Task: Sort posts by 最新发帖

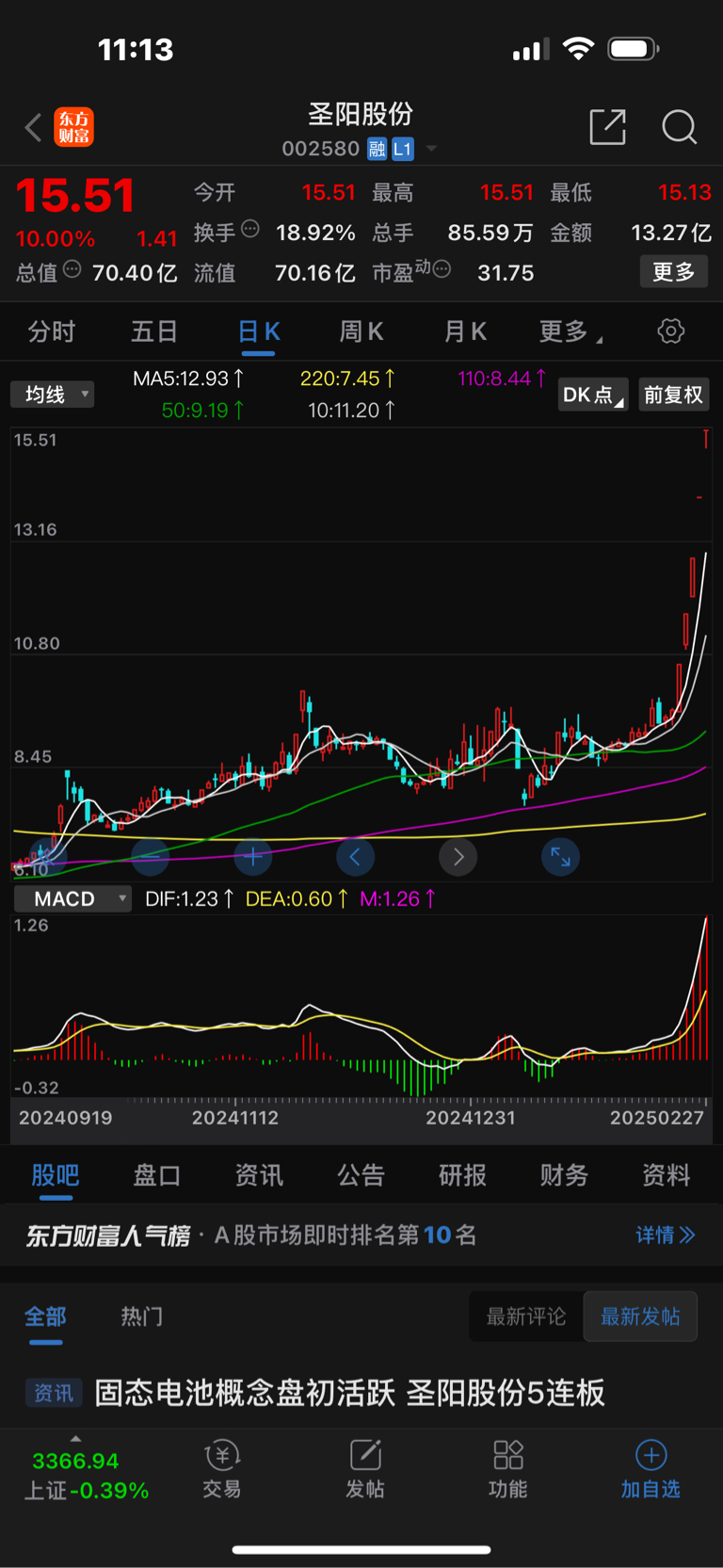Action: [640, 1317]
